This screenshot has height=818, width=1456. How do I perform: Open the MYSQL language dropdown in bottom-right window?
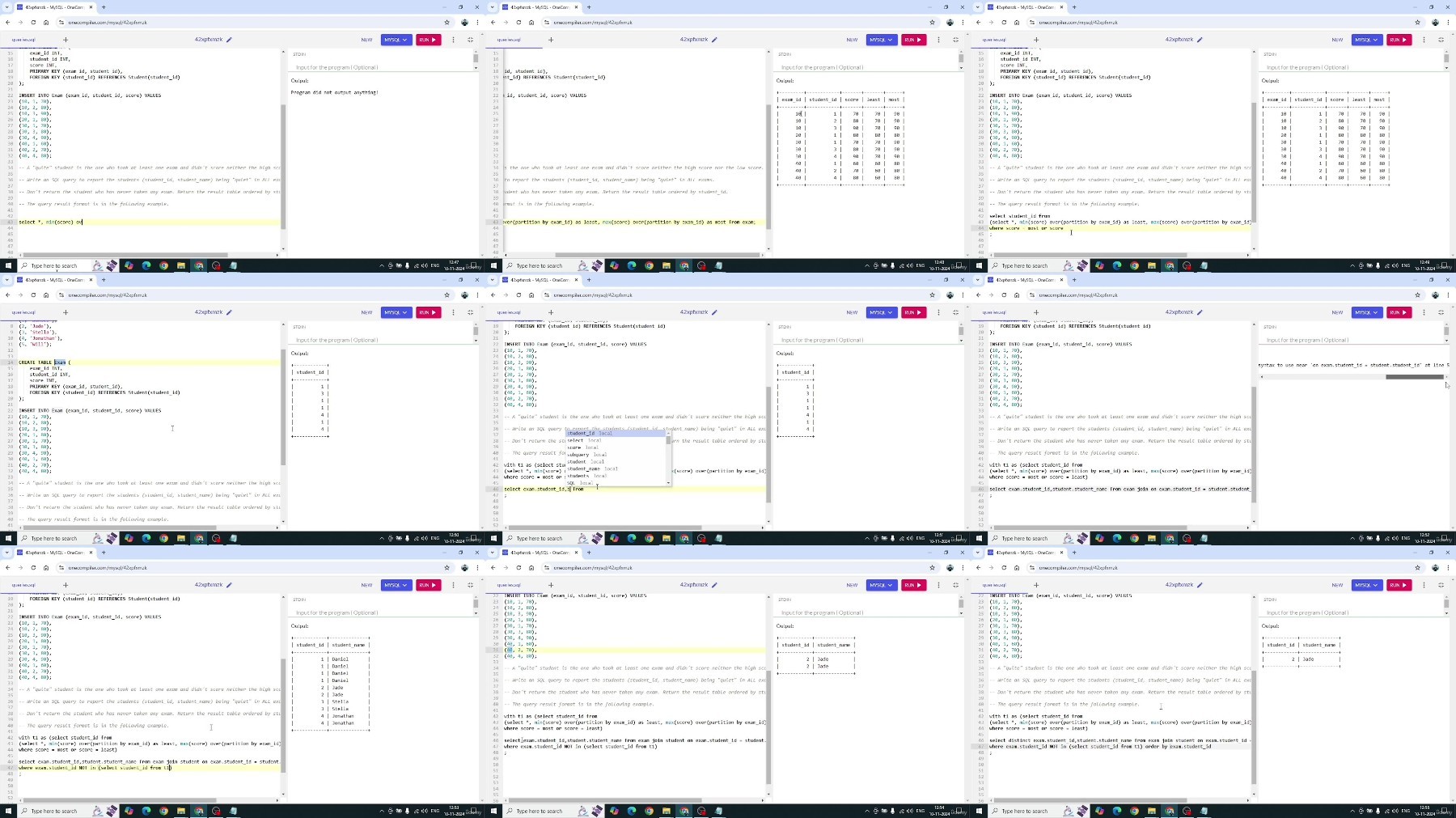[x=1366, y=585]
